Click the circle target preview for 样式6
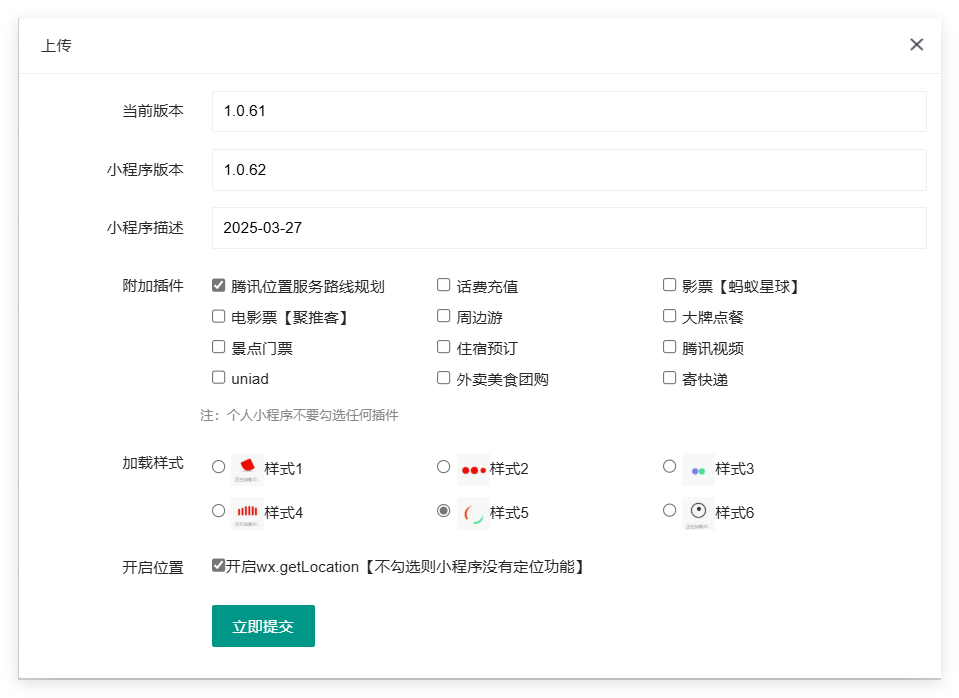 (x=698, y=513)
